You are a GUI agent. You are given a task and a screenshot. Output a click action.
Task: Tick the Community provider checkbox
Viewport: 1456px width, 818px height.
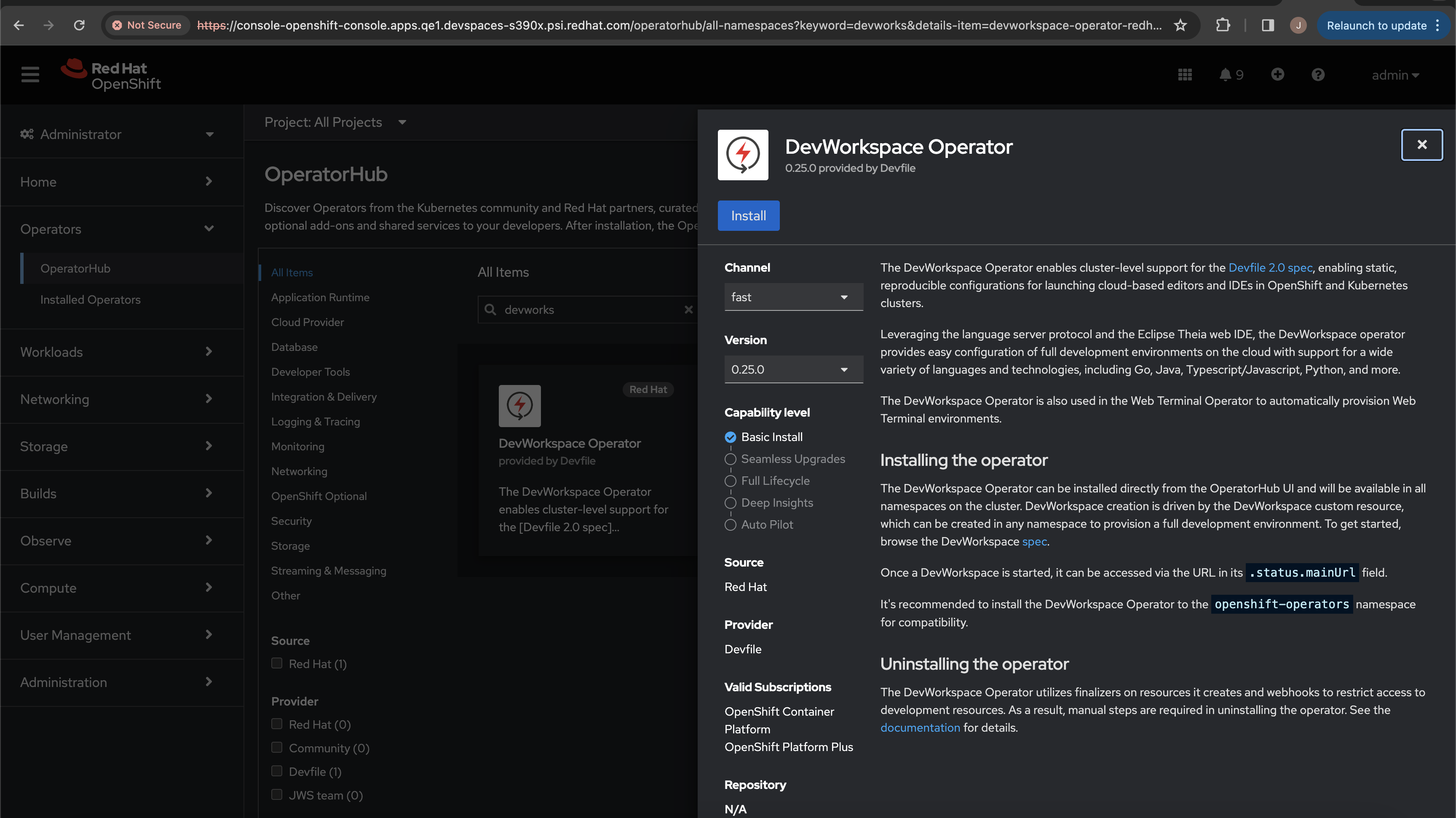point(277,747)
